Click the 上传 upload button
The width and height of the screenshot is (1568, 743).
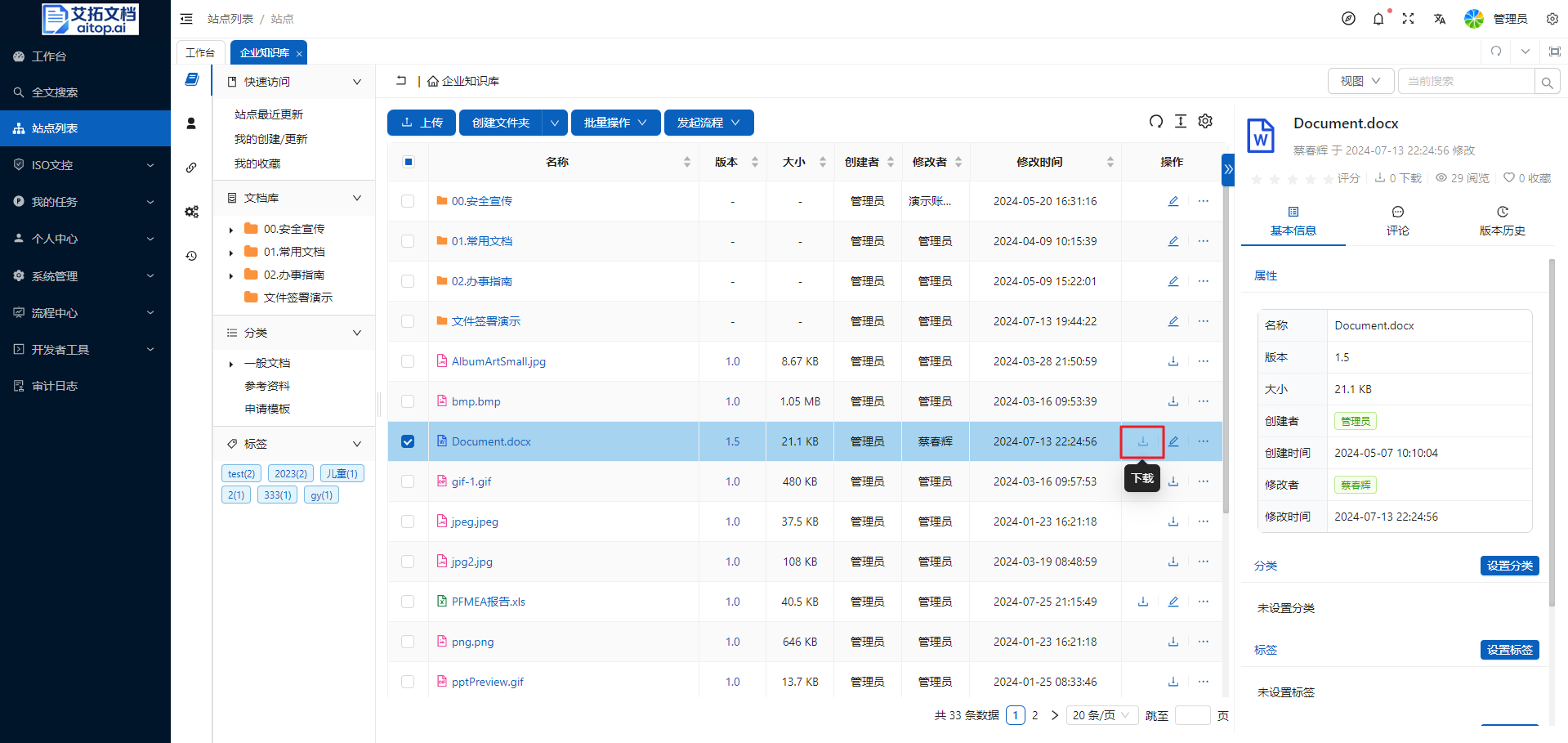click(x=422, y=123)
